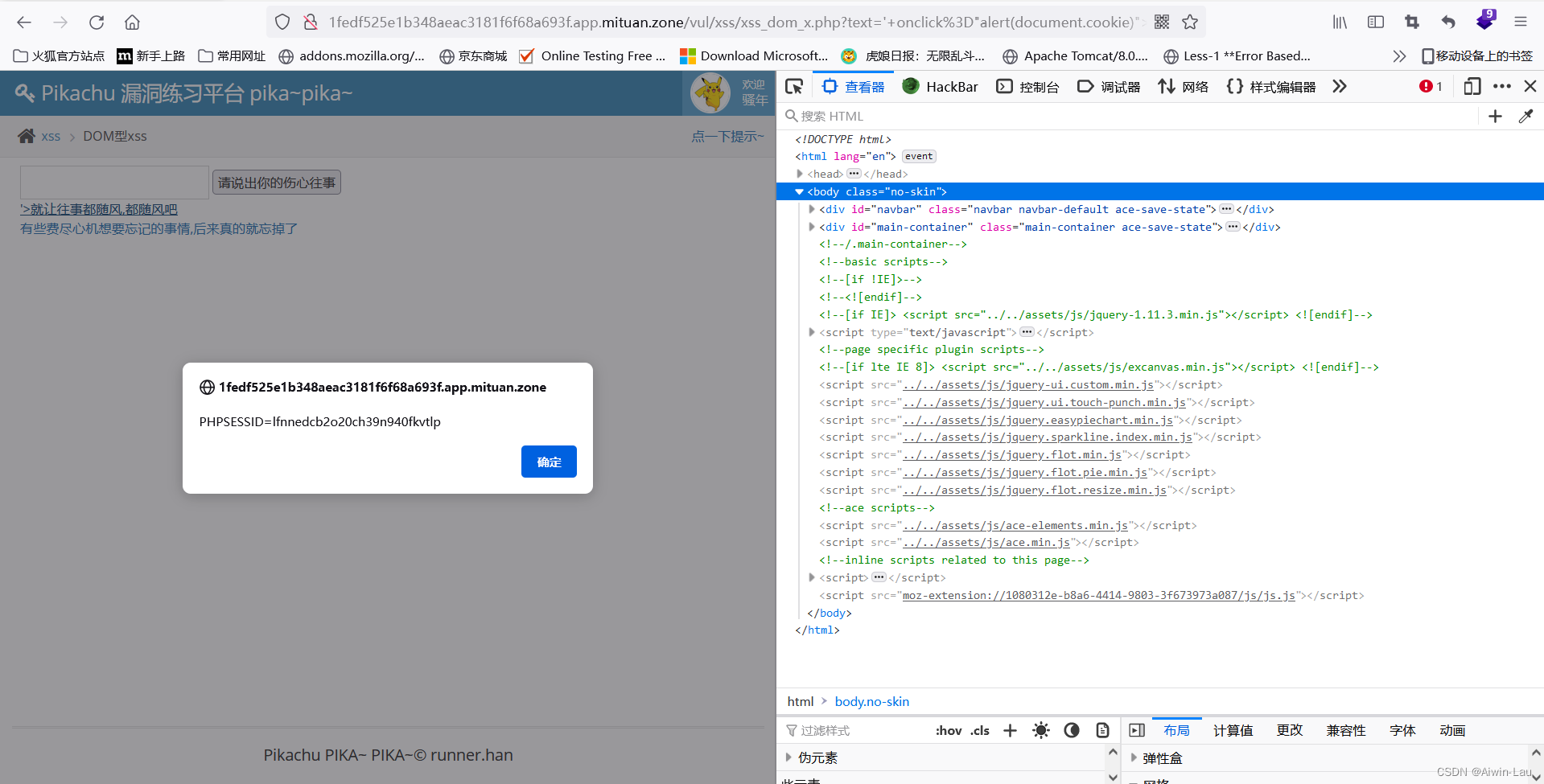This screenshot has height=784, width=1544.
Task: Open the purple extension with badge 9
Action: pyautogui.click(x=1485, y=21)
